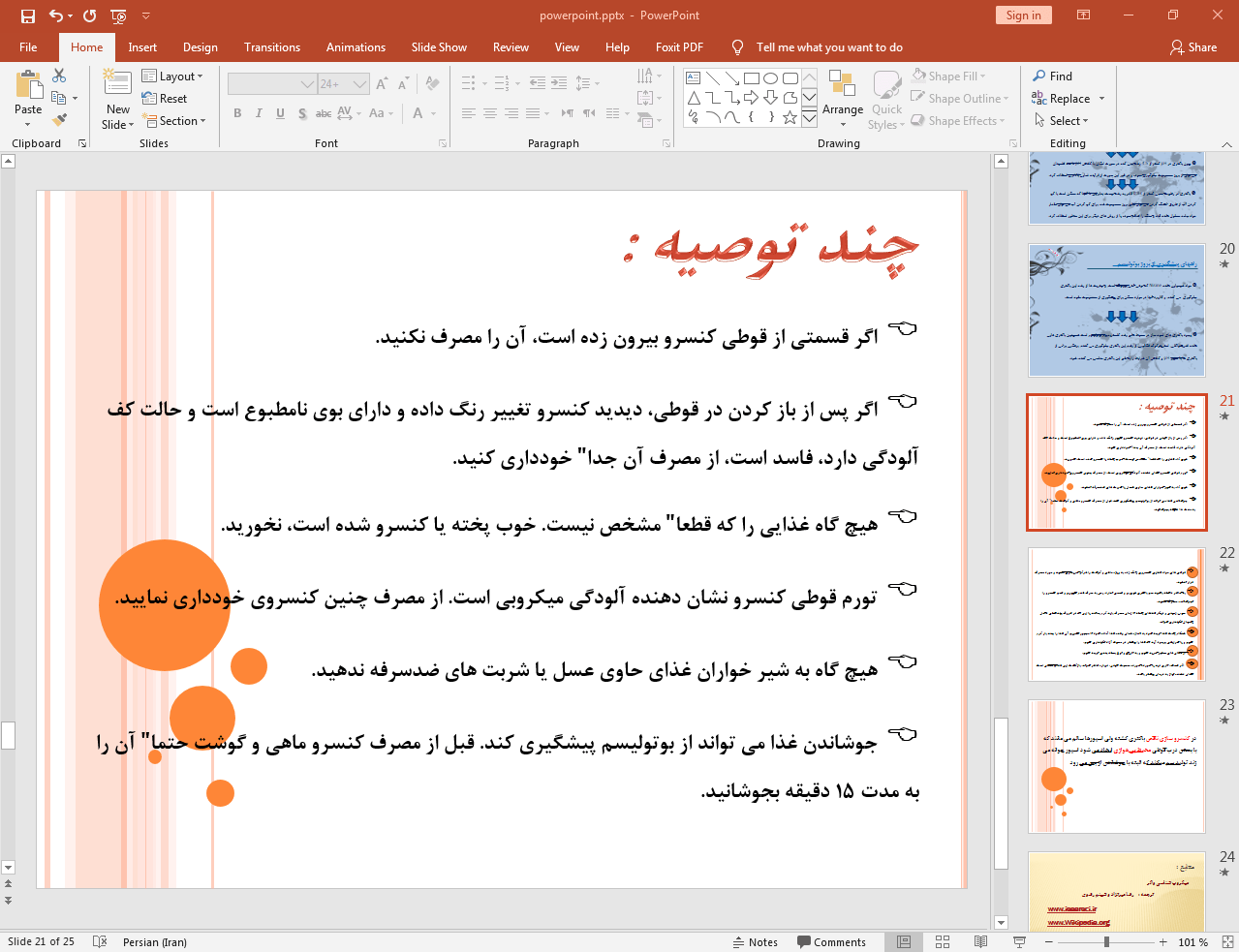Viewport: 1239px width, 952px height.
Task: Start slideshow from beginning icon
Action: (119, 15)
